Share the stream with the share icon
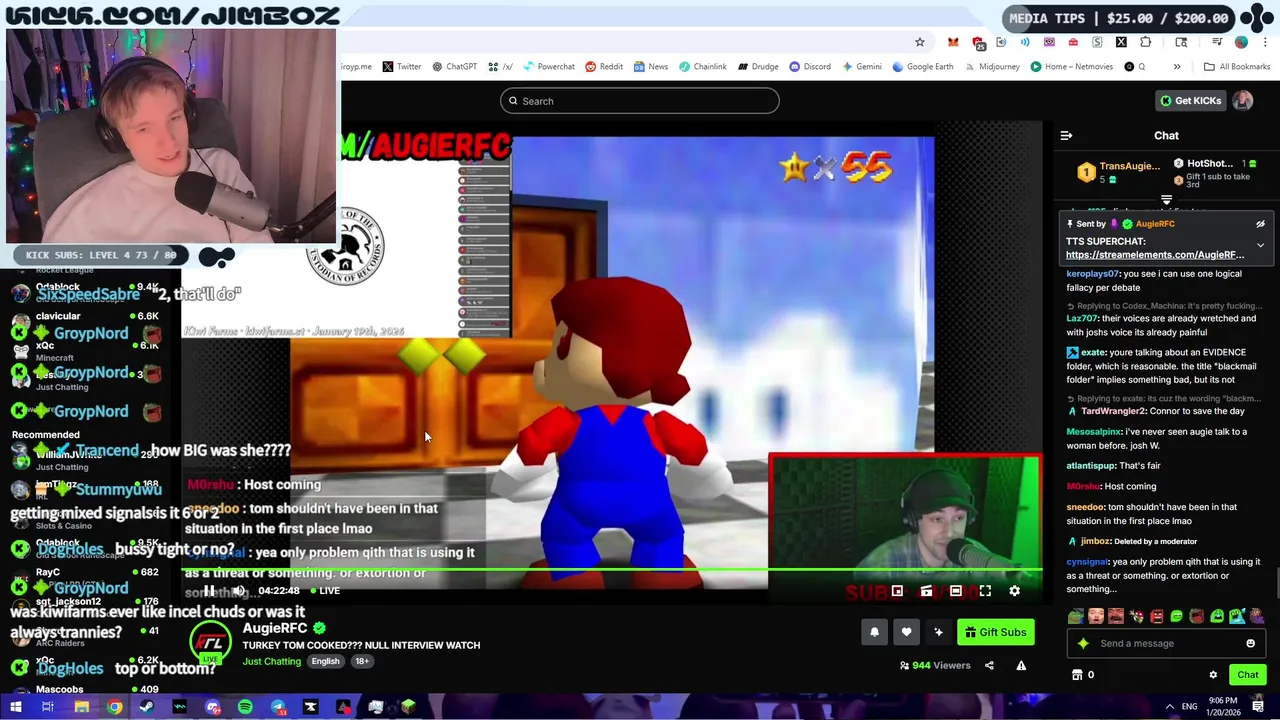Image resolution: width=1280 pixels, height=720 pixels. pyautogui.click(x=989, y=666)
